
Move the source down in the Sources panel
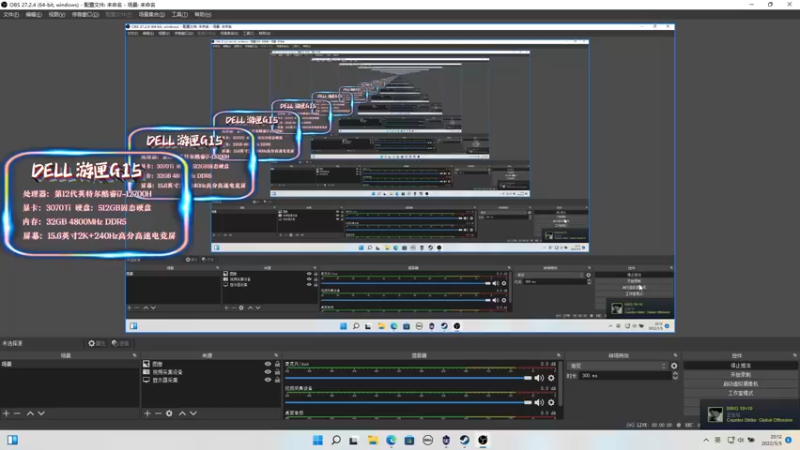tap(193, 413)
